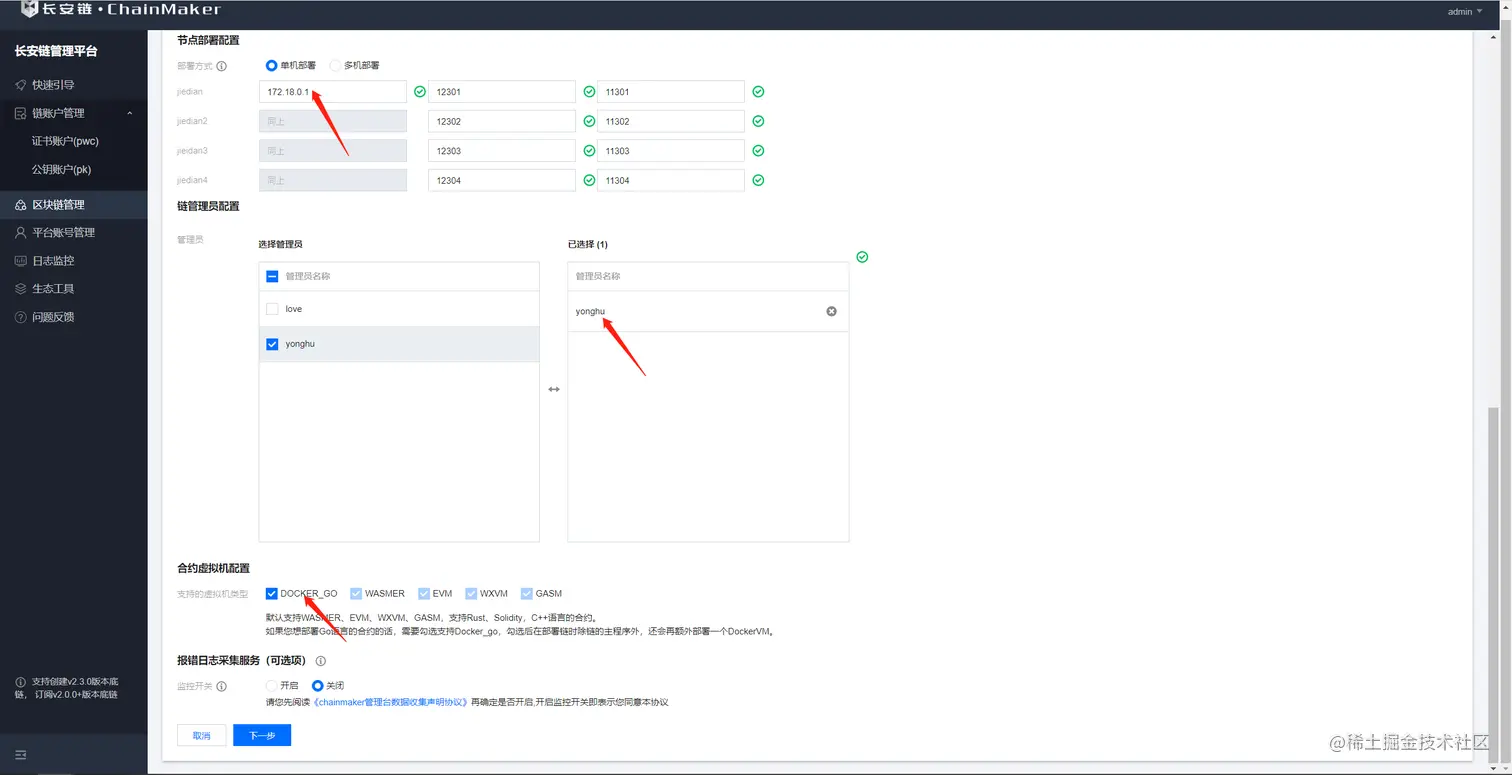Click the port field with value 11303

coord(671,151)
